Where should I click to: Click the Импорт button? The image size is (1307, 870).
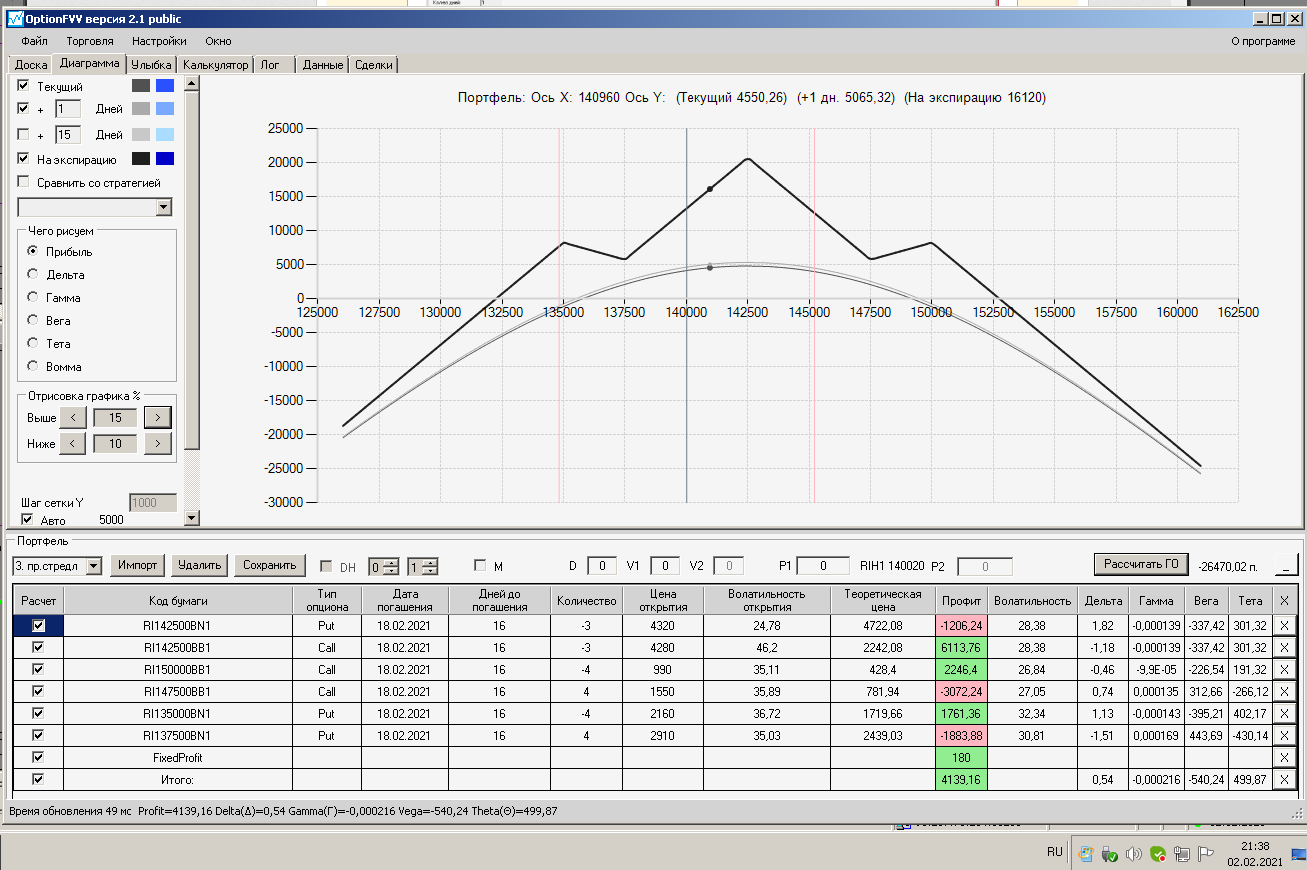tap(138, 565)
